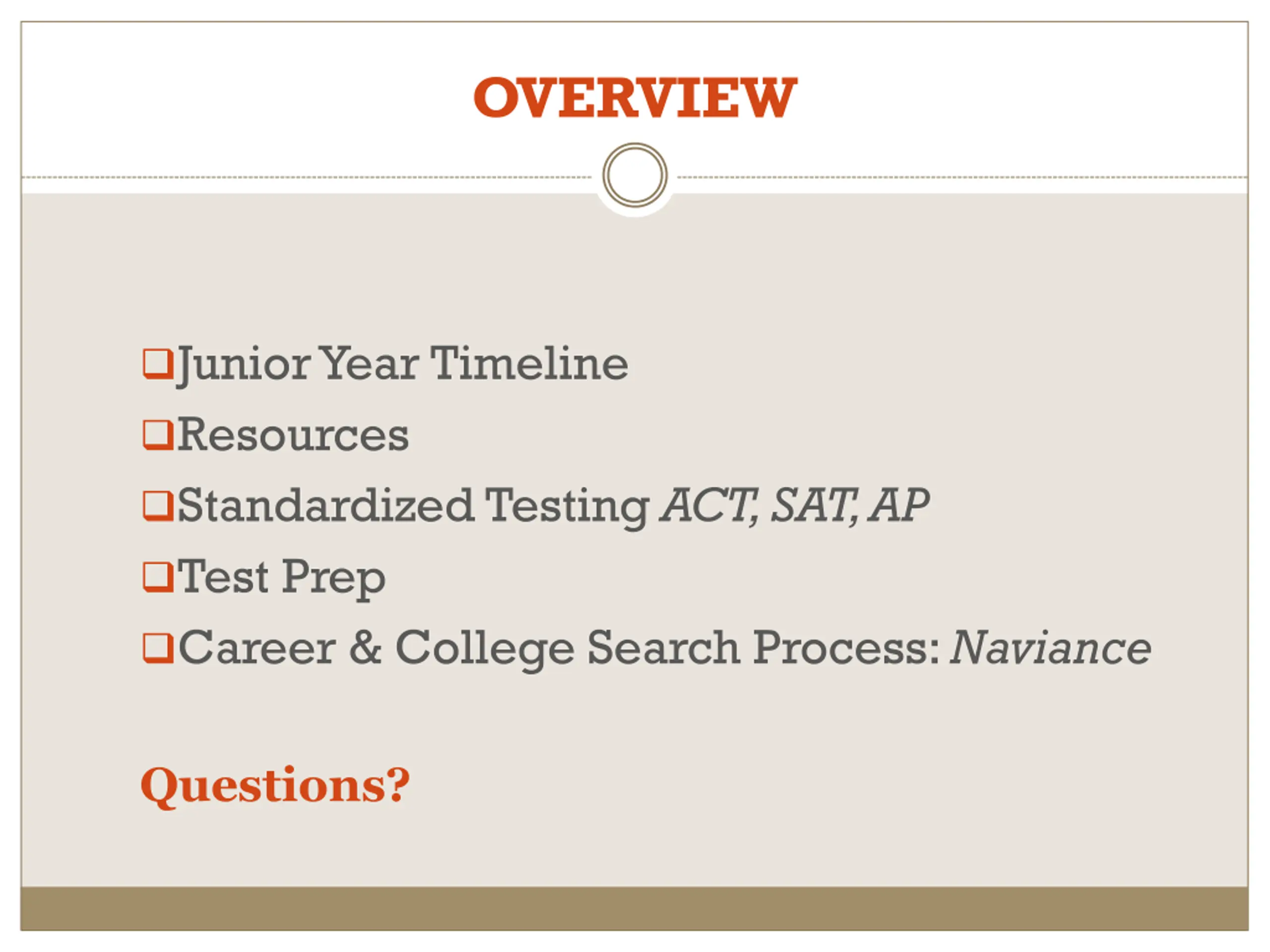Click the white header area beside OVERVIEW
This screenshot has height=952, width=1270.
247,98
